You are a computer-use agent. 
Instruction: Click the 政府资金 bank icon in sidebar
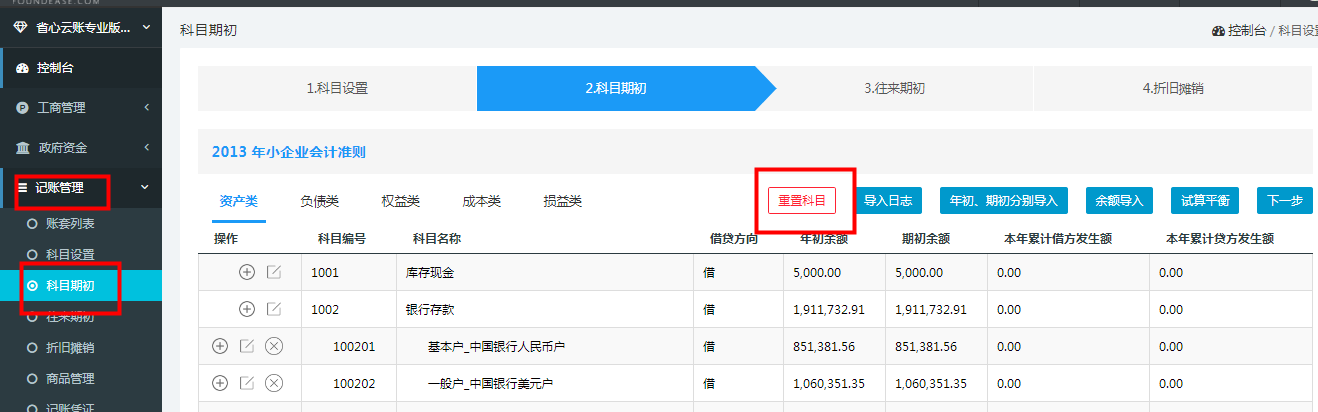[x=22, y=147]
